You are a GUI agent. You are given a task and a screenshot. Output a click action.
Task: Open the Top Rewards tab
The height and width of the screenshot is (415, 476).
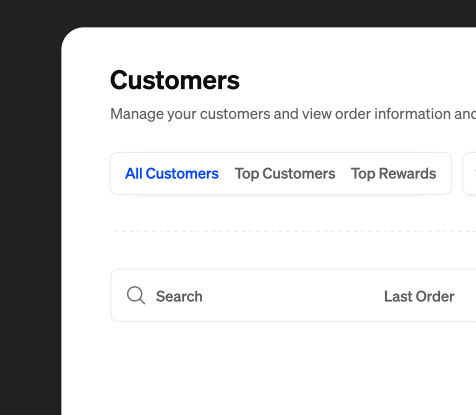click(393, 174)
